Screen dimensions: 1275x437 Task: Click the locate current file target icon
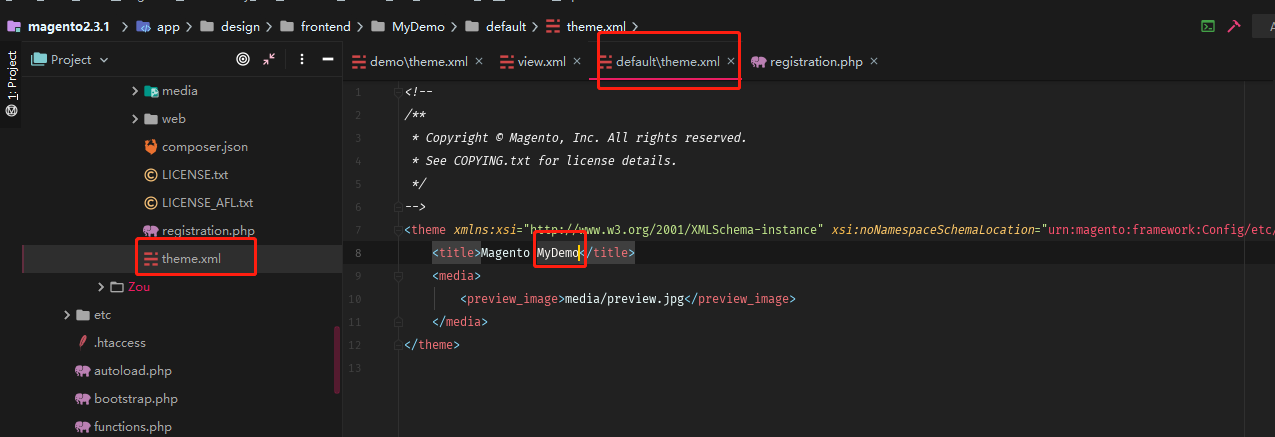click(242, 60)
